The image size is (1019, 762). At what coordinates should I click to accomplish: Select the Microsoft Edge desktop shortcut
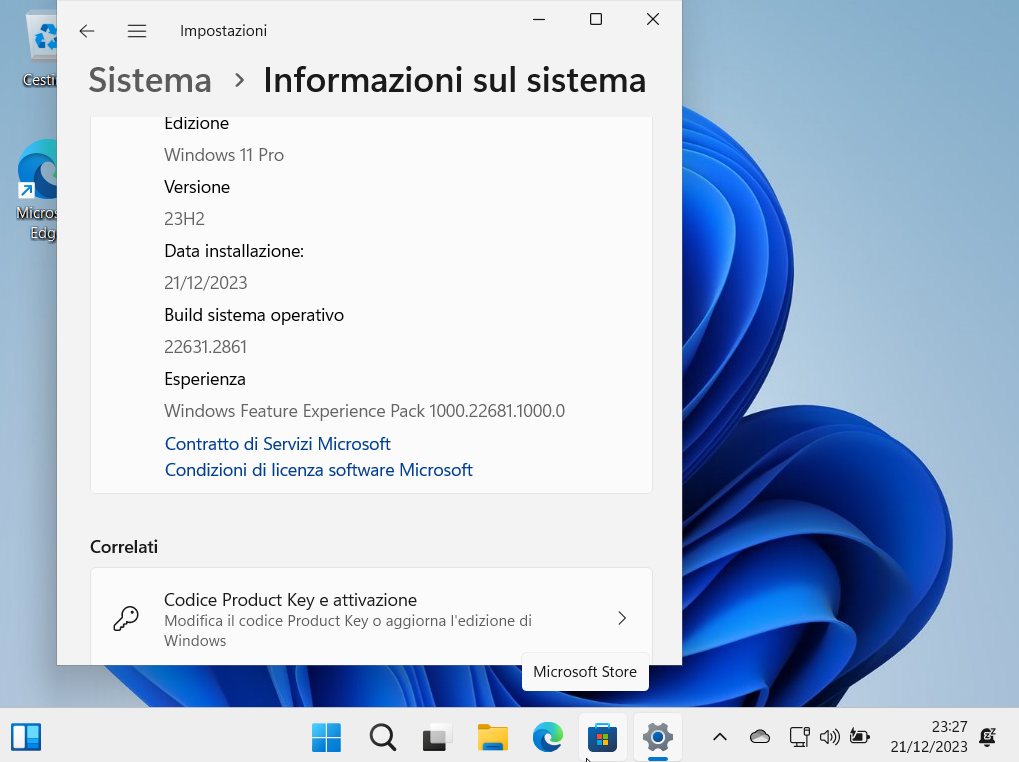coord(38,190)
